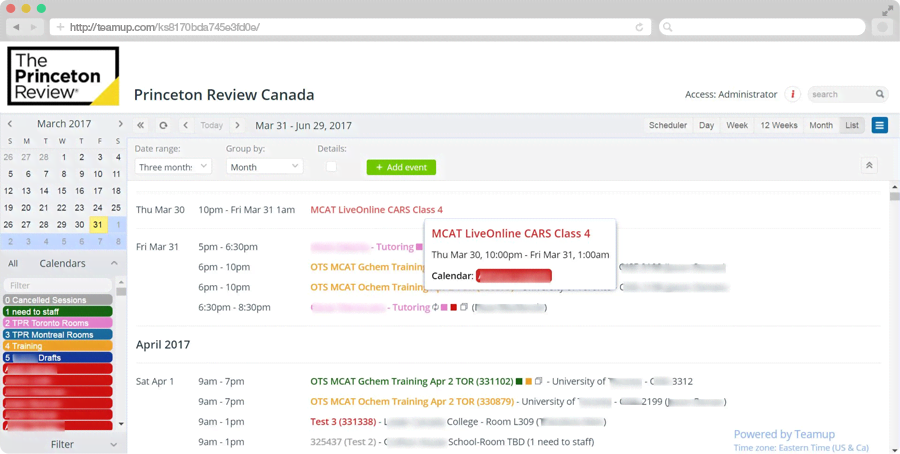Click the repeat icon on 6:30pm Tutoring event
The image size is (900, 454).
click(435, 308)
